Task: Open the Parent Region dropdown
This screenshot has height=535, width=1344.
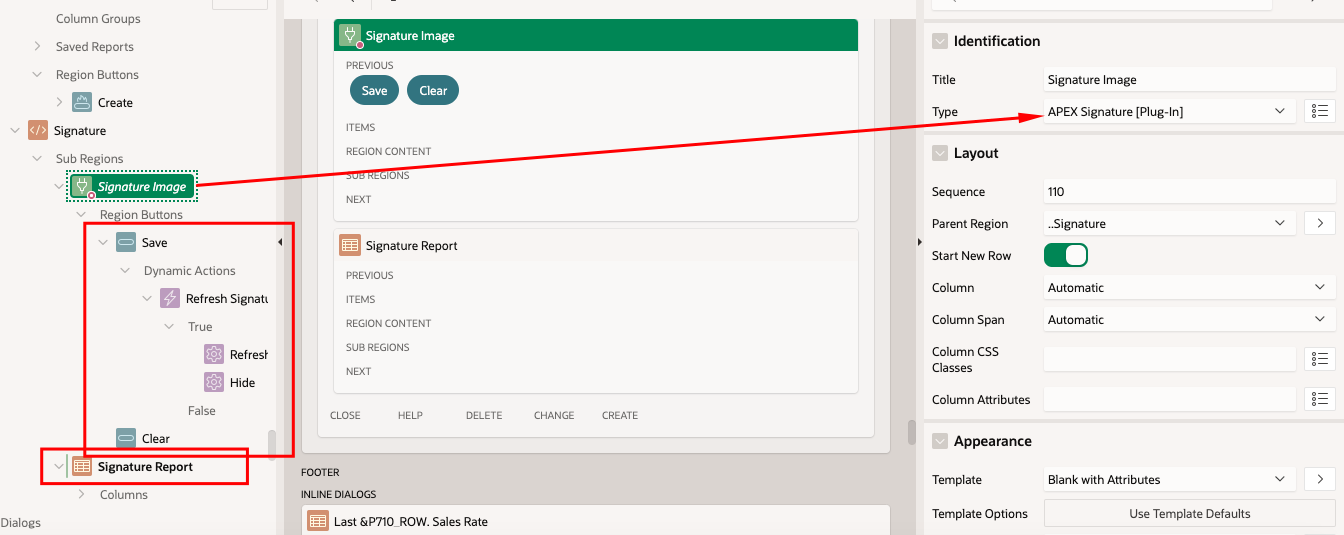Action: 1169,223
